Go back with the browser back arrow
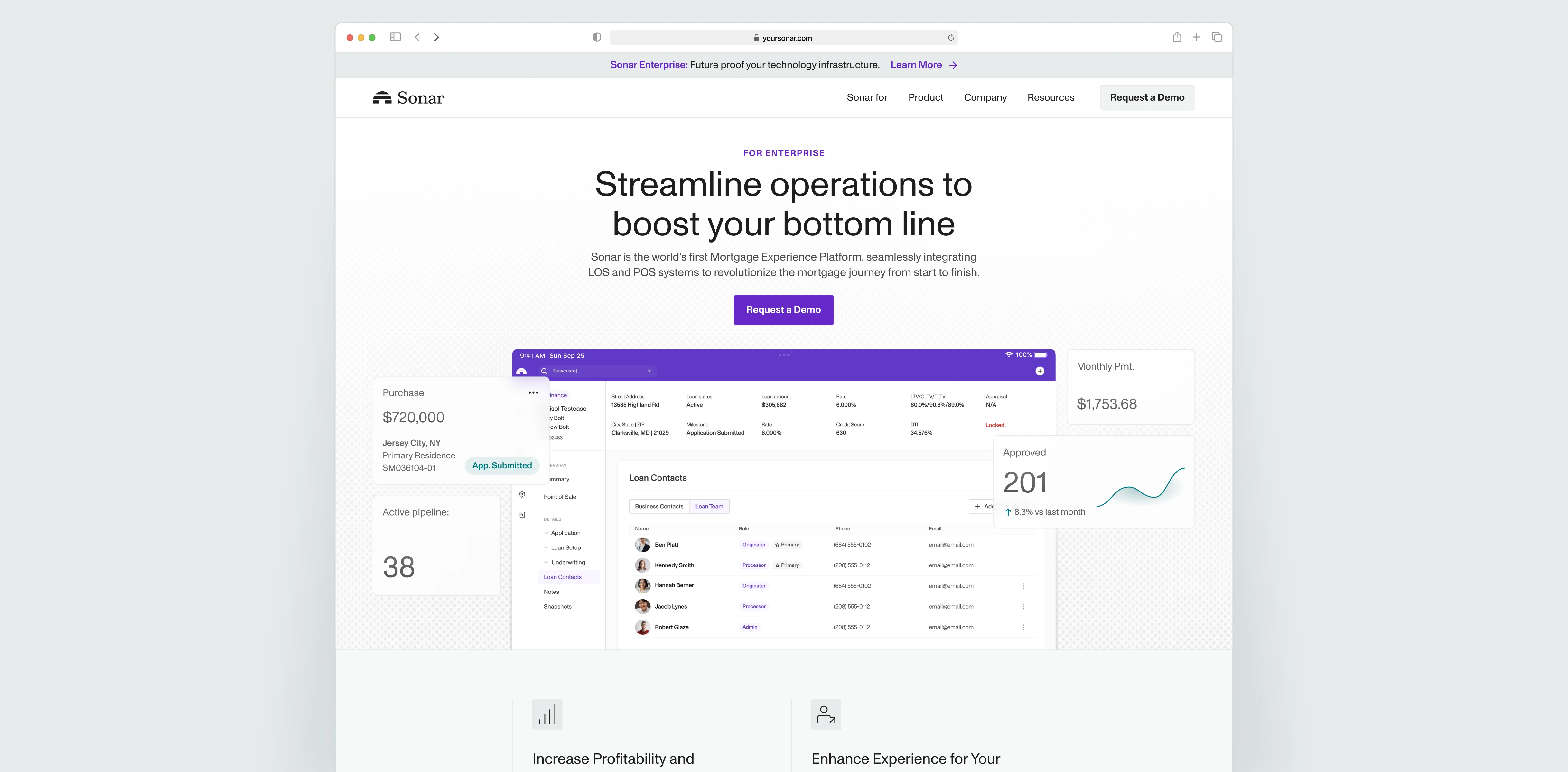This screenshot has height=772, width=1568. pos(417,37)
